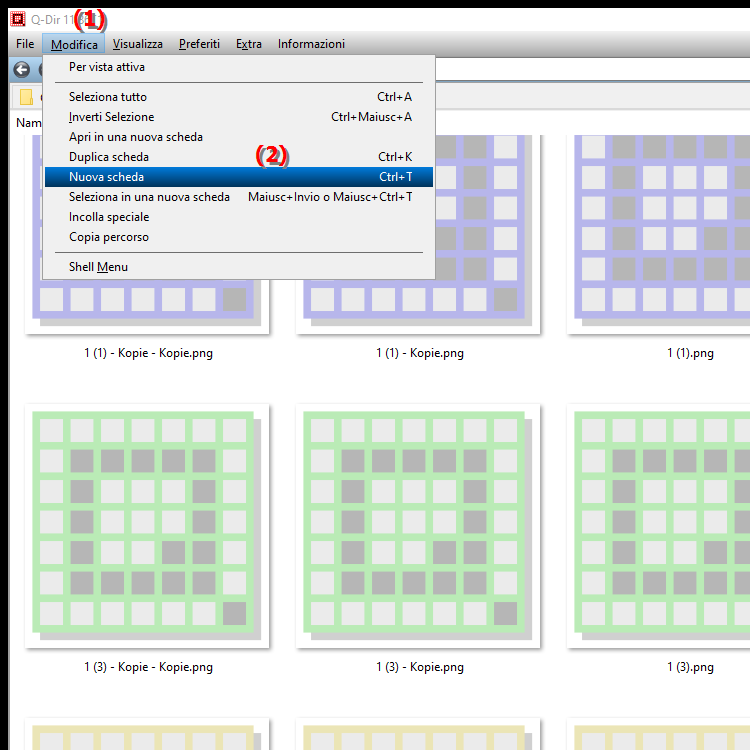Open the Shell Menu entry
750x750 pixels.
(239, 267)
